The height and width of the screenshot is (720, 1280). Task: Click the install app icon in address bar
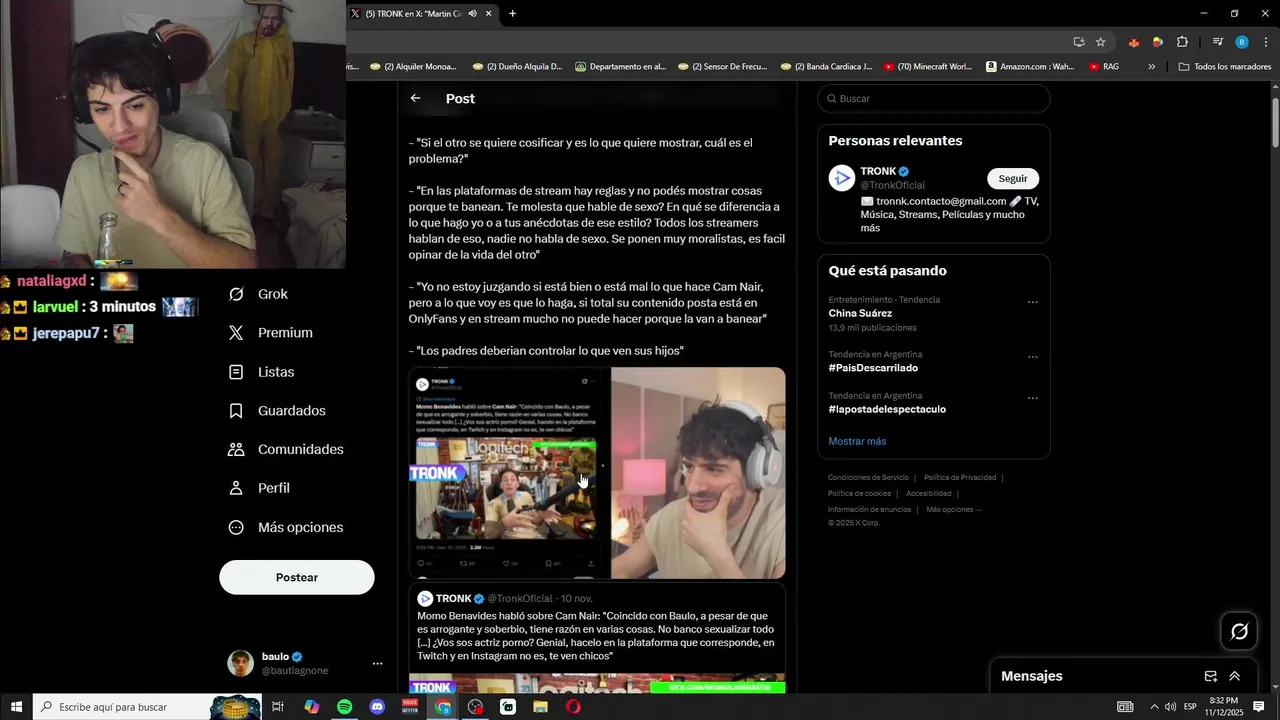[1078, 42]
